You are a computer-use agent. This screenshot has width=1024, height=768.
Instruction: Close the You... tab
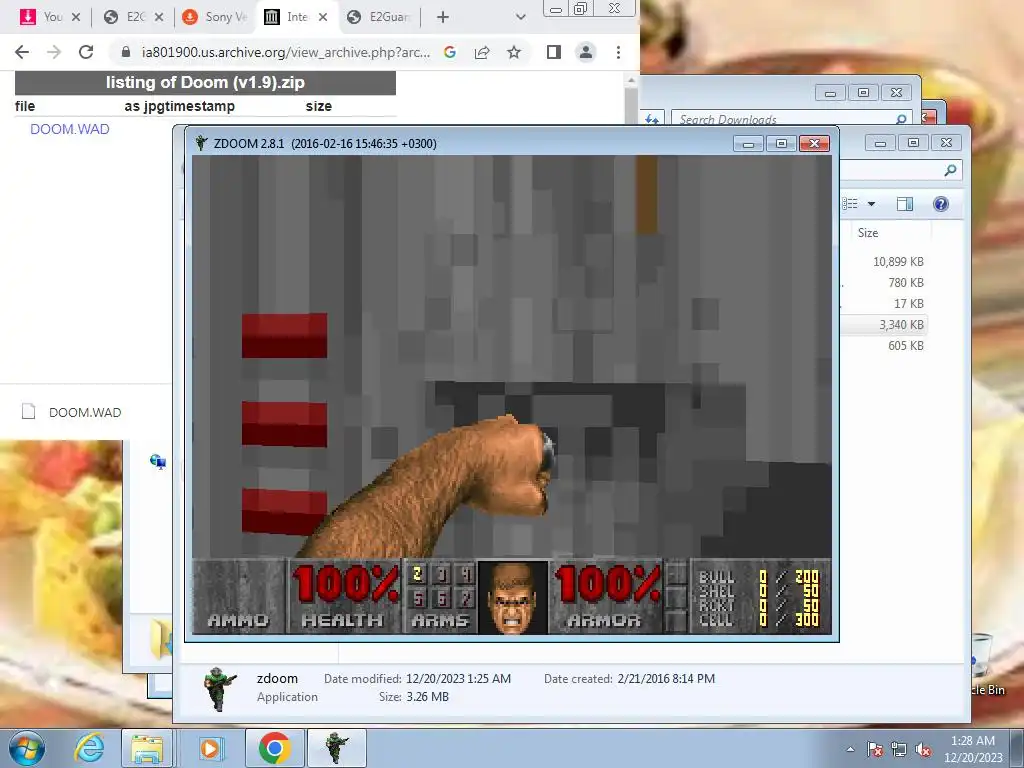point(76,17)
